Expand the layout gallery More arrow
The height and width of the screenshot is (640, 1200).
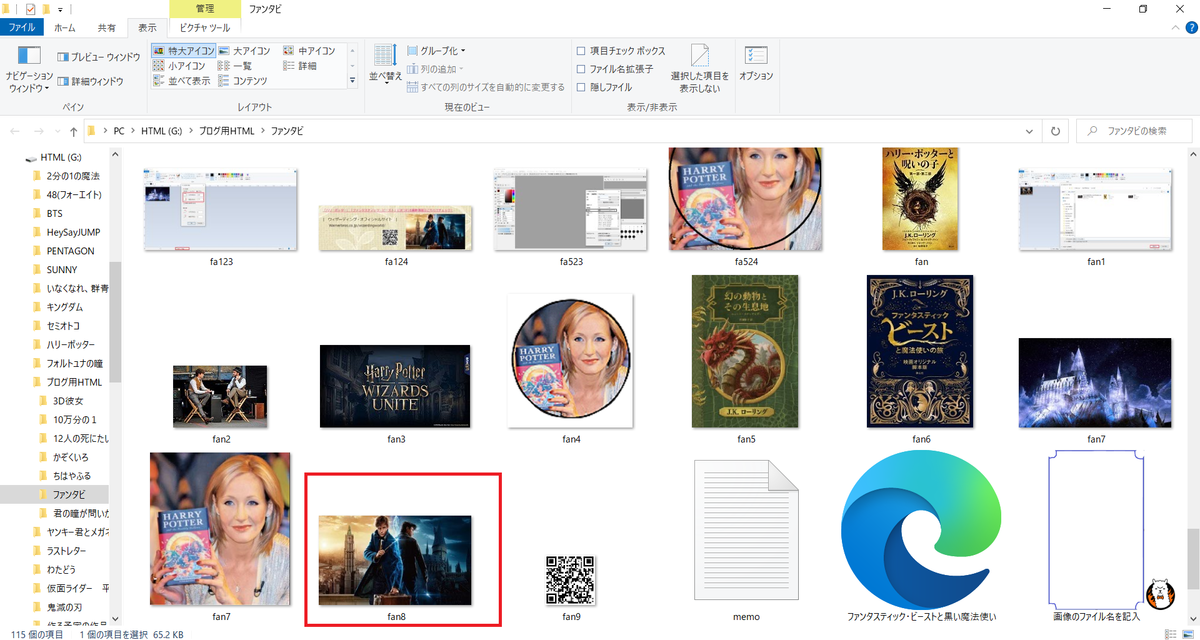point(352,81)
